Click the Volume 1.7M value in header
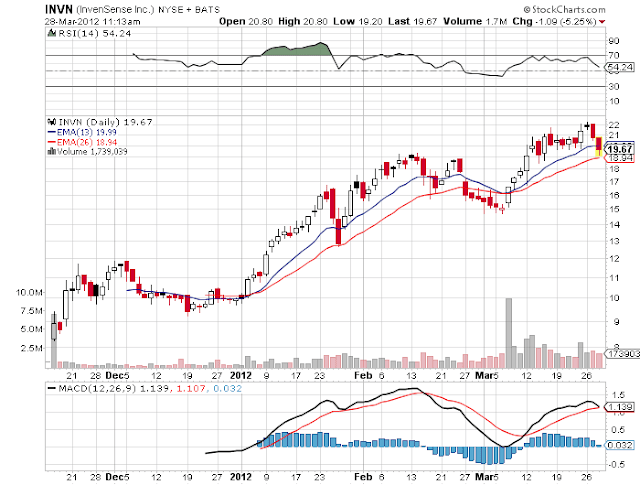The height and width of the screenshot is (485, 640). pos(475,21)
